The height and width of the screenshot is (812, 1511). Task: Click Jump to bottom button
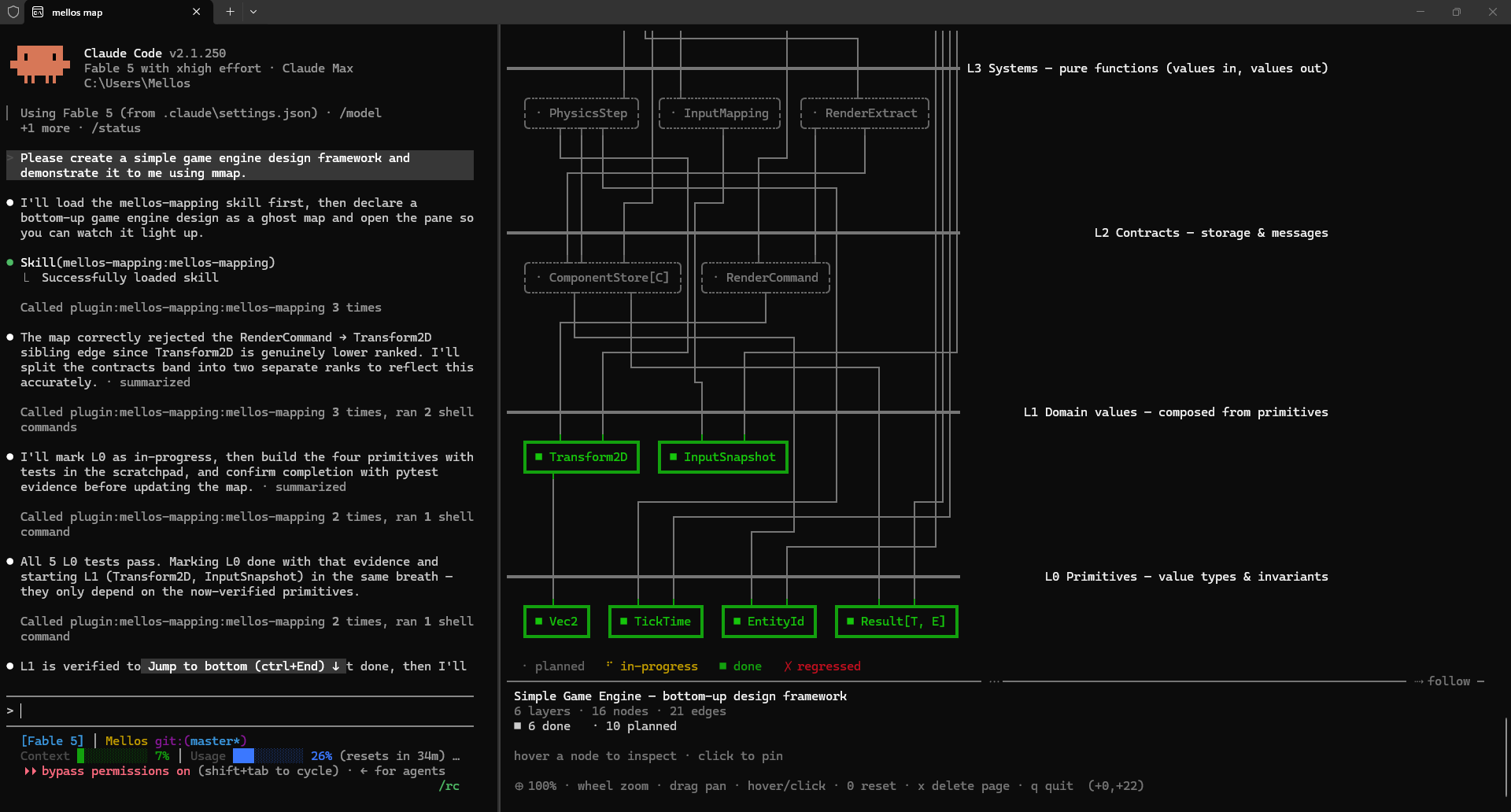(243, 666)
